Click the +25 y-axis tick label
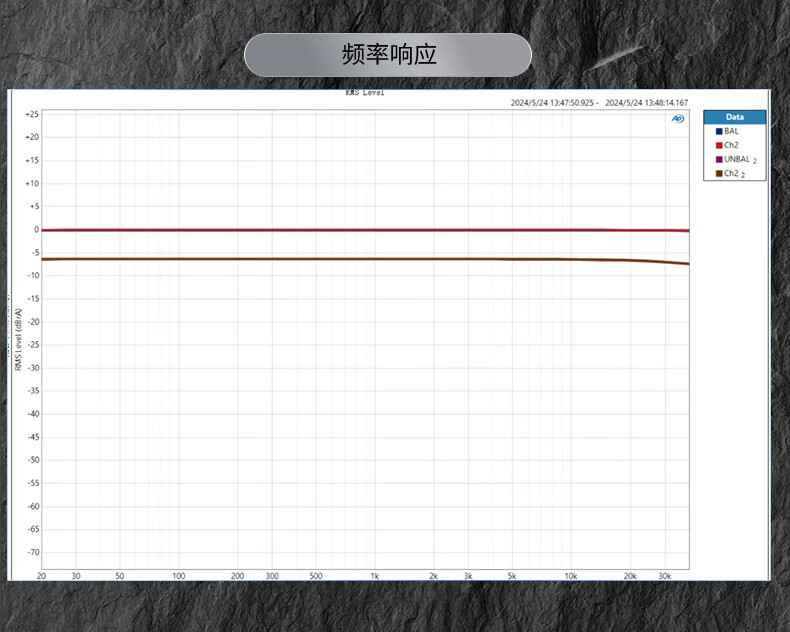Screen dimensions: 790x632 click(x=32, y=114)
